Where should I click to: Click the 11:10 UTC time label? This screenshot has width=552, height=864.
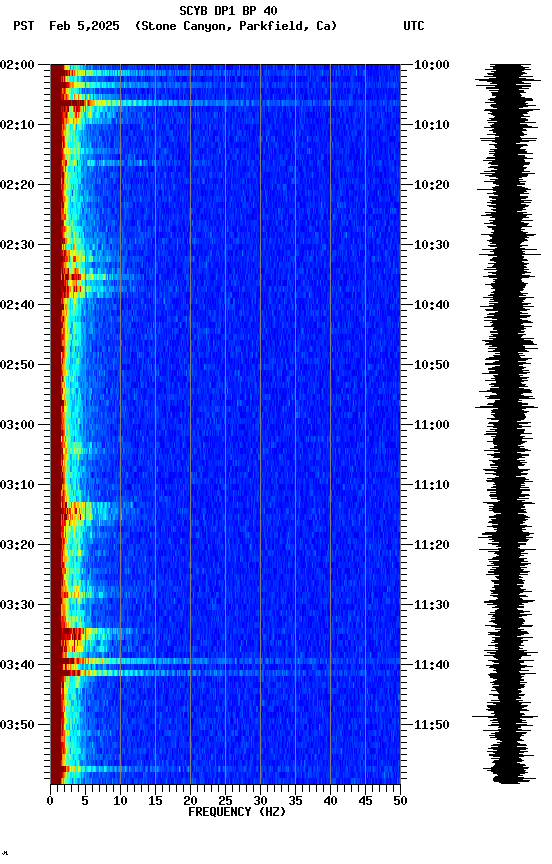coord(432,485)
